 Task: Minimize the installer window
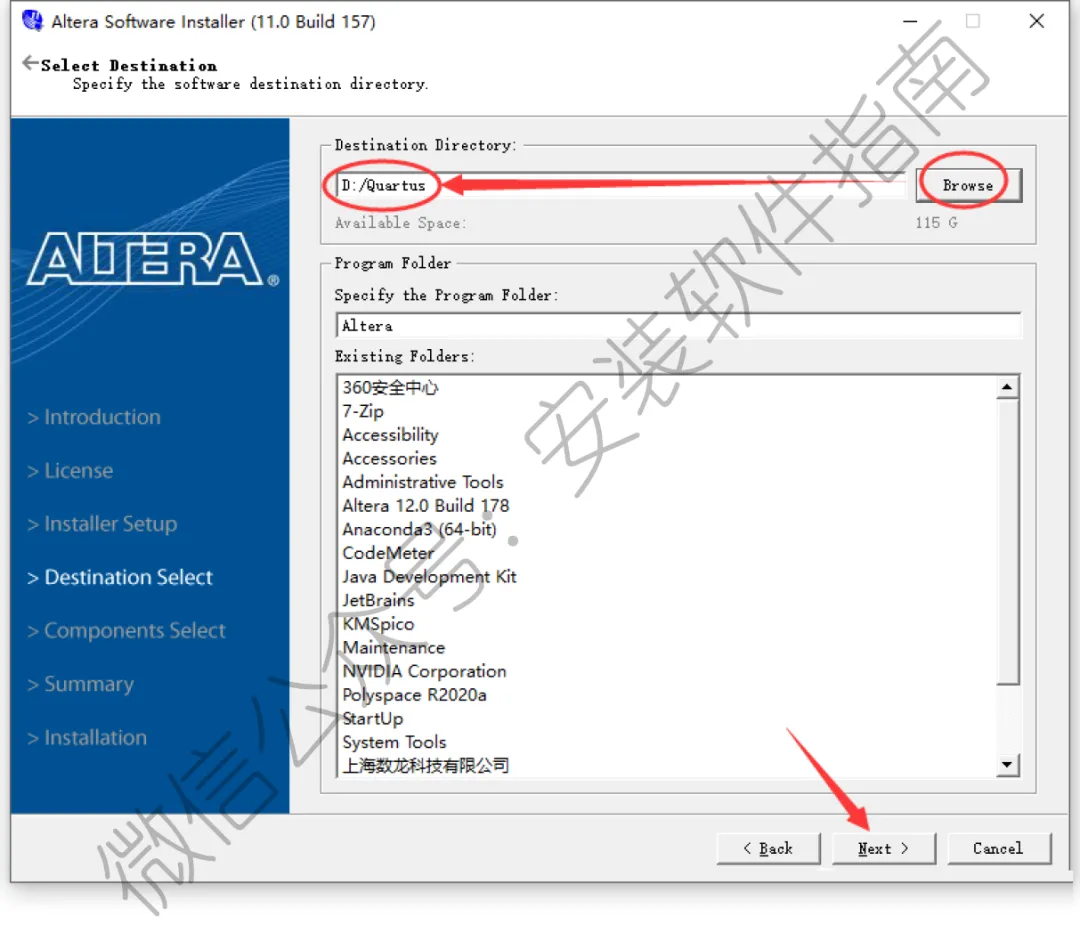[x=910, y=21]
